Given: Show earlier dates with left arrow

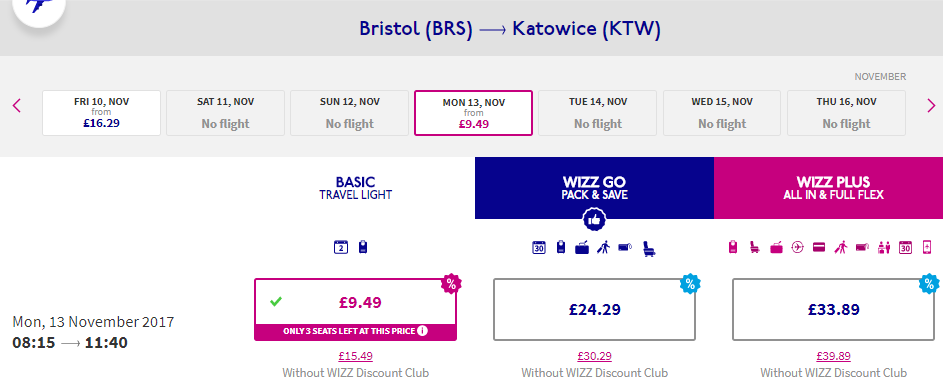Looking at the screenshot, I should coord(17,106).
